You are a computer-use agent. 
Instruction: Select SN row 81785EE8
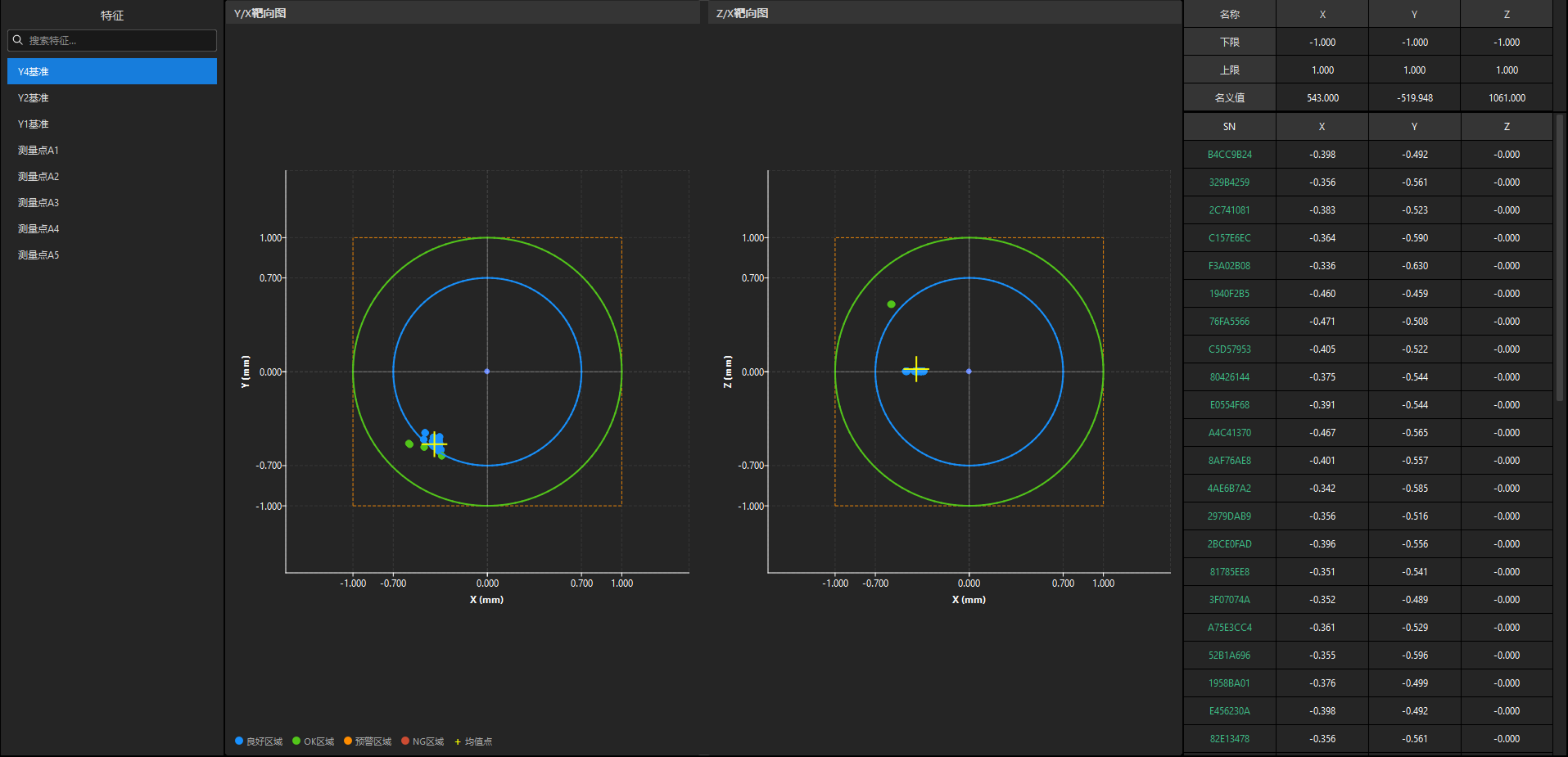coord(1229,572)
